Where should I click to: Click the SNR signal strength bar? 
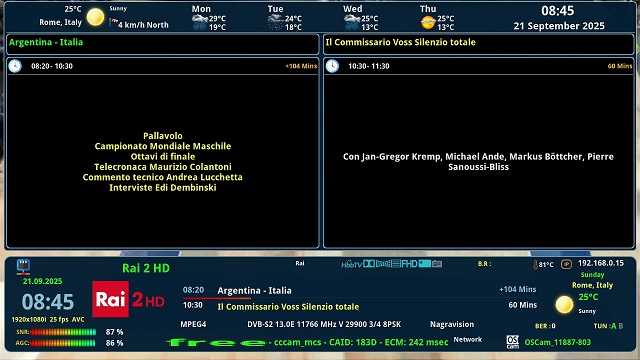pyautogui.click(x=63, y=332)
